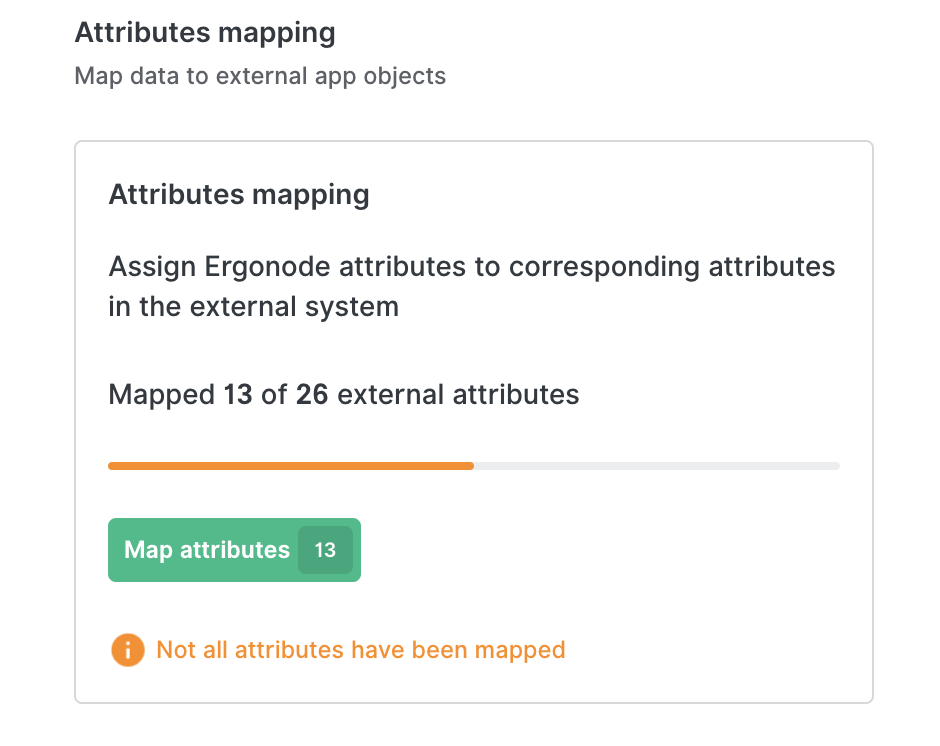The width and height of the screenshot is (940, 746).
Task: Click 'Map attributes' label text inside button
Action: pyautogui.click(x=207, y=550)
